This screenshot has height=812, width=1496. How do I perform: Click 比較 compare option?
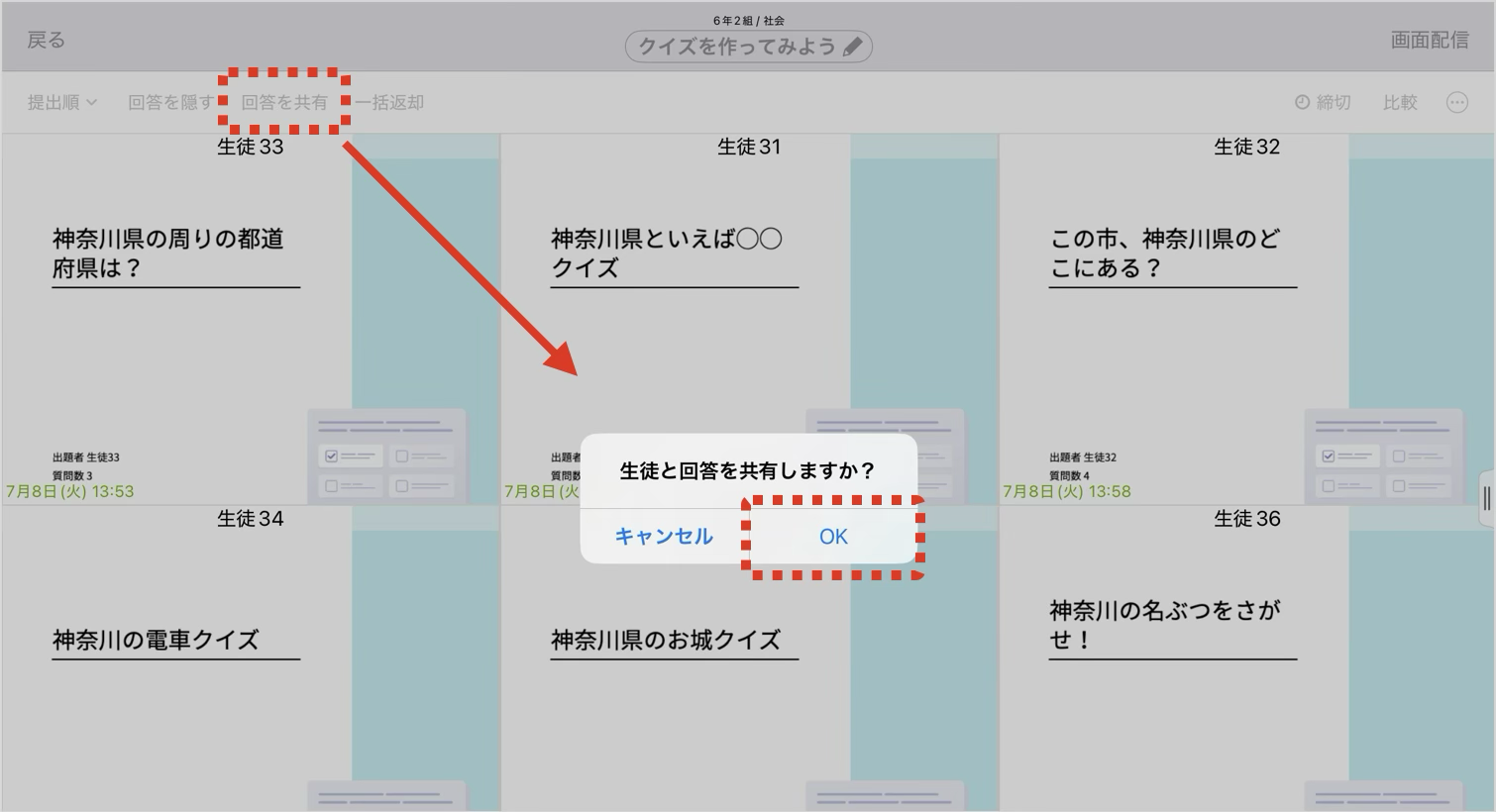(1400, 102)
